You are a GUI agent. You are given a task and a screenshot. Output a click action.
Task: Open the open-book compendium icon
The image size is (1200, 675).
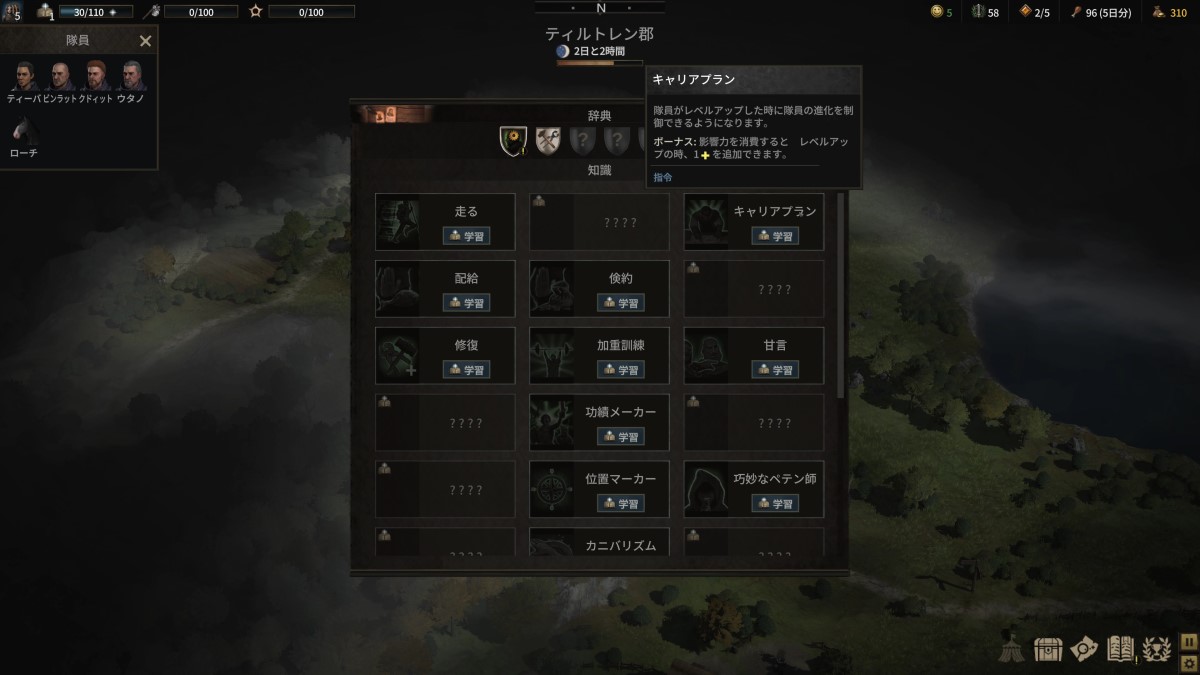[x=1120, y=649]
